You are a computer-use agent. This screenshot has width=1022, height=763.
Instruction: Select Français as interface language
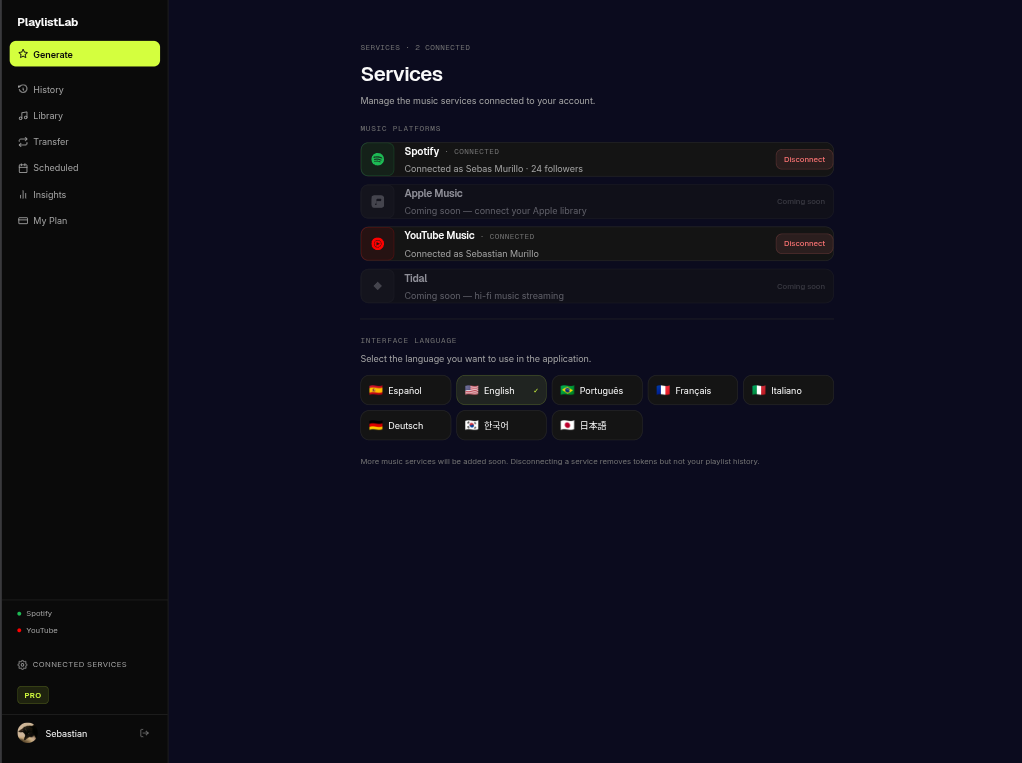coord(693,390)
